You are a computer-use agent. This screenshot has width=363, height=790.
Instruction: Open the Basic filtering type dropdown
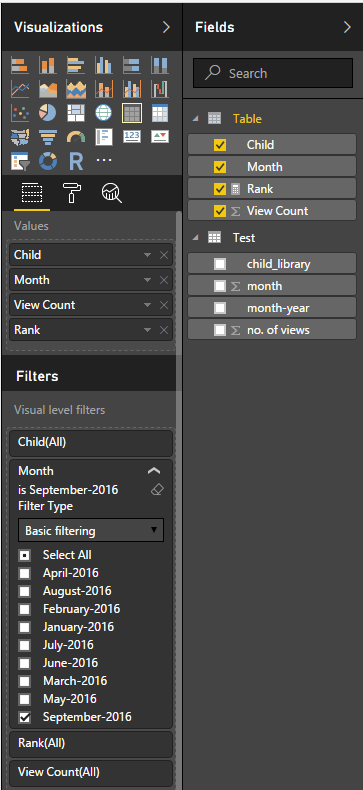pos(91,530)
